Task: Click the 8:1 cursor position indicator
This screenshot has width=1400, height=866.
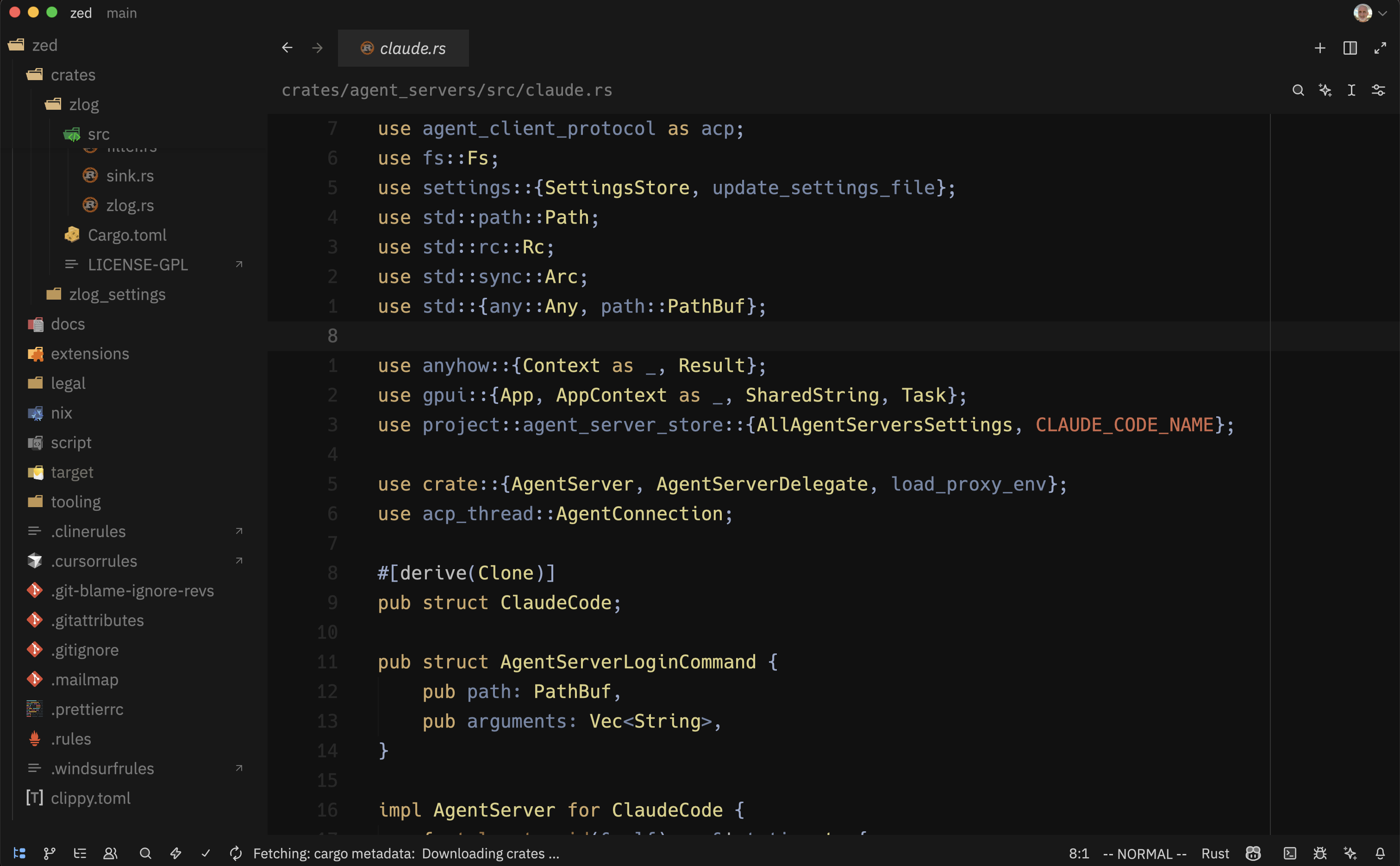Action: (x=1079, y=853)
